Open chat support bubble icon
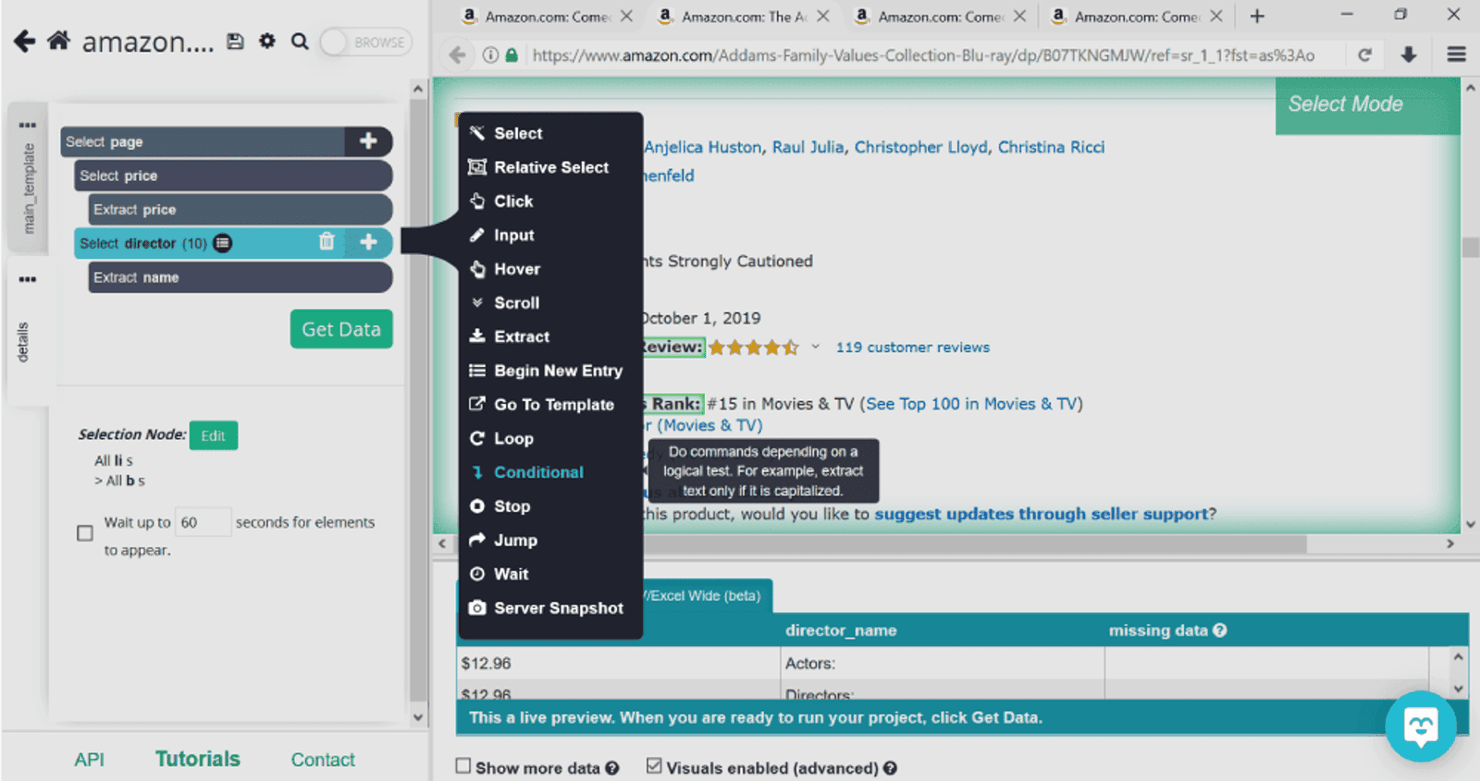This screenshot has width=1480, height=781. pyautogui.click(x=1420, y=726)
